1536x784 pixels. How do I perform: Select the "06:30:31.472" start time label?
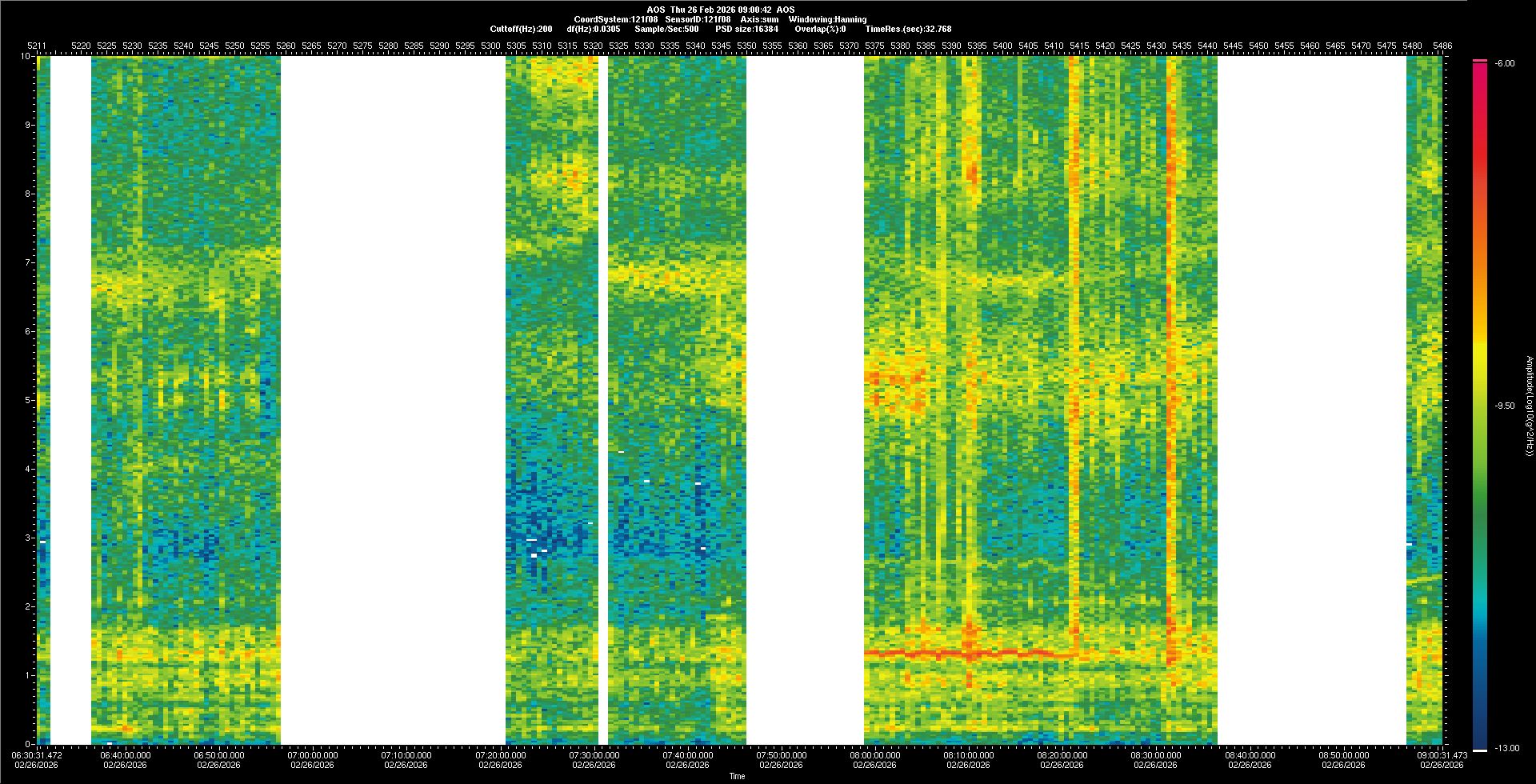coord(37,754)
